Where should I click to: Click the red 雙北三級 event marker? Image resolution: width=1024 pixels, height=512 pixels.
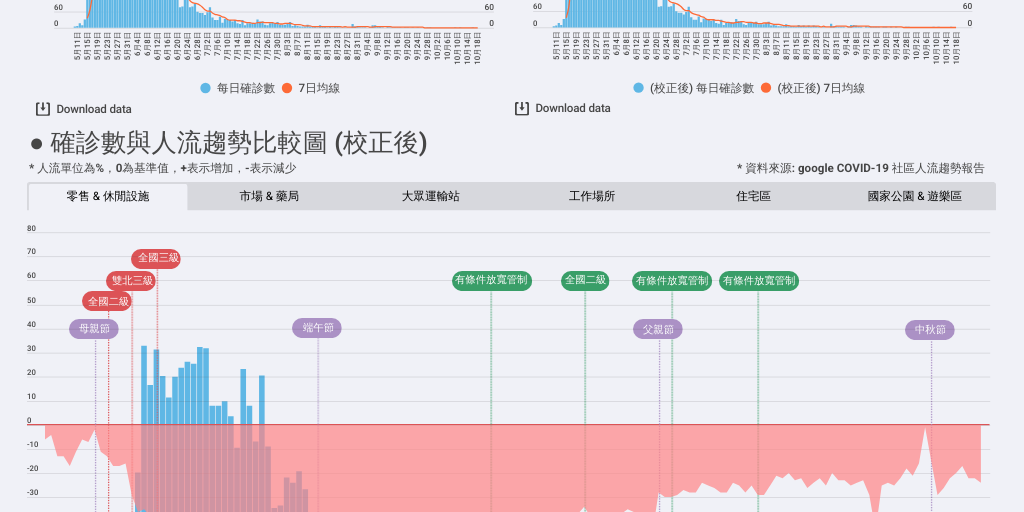pos(131,281)
